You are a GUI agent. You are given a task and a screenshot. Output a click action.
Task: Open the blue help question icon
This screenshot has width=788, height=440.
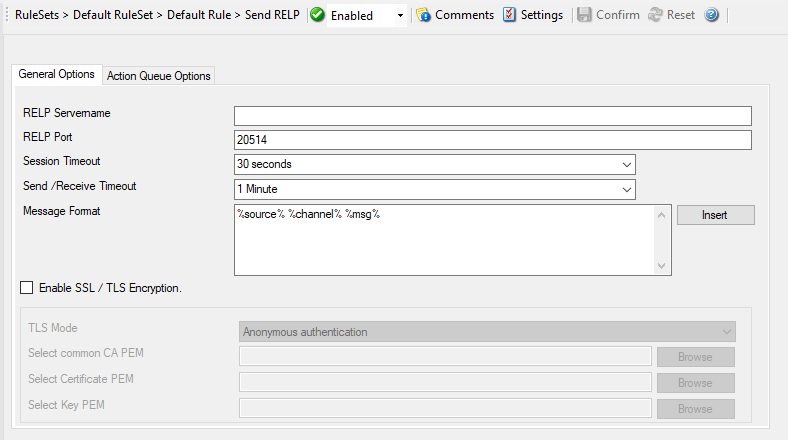[x=711, y=15]
